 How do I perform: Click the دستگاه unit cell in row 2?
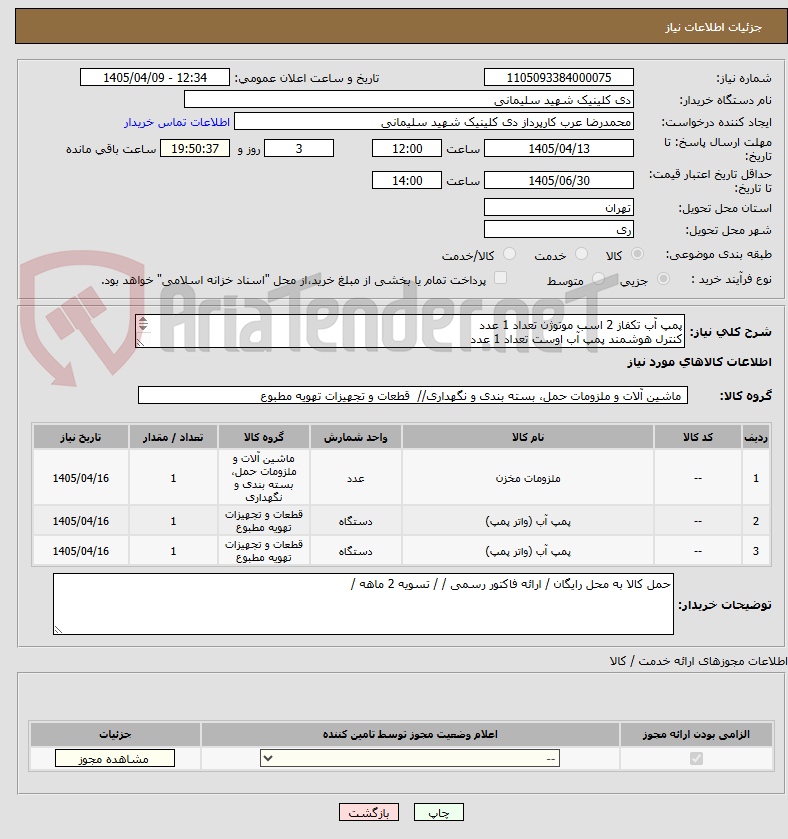click(x=355, y=521)
